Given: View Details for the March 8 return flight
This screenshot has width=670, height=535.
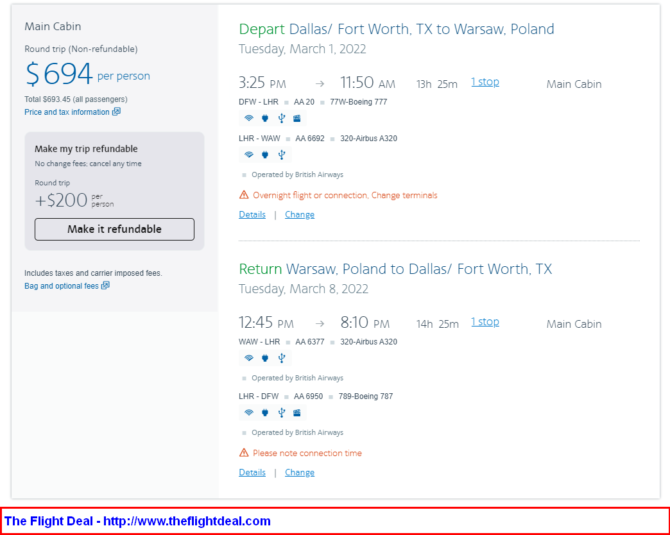Looking at the screenshot, I should click(252, 473).
